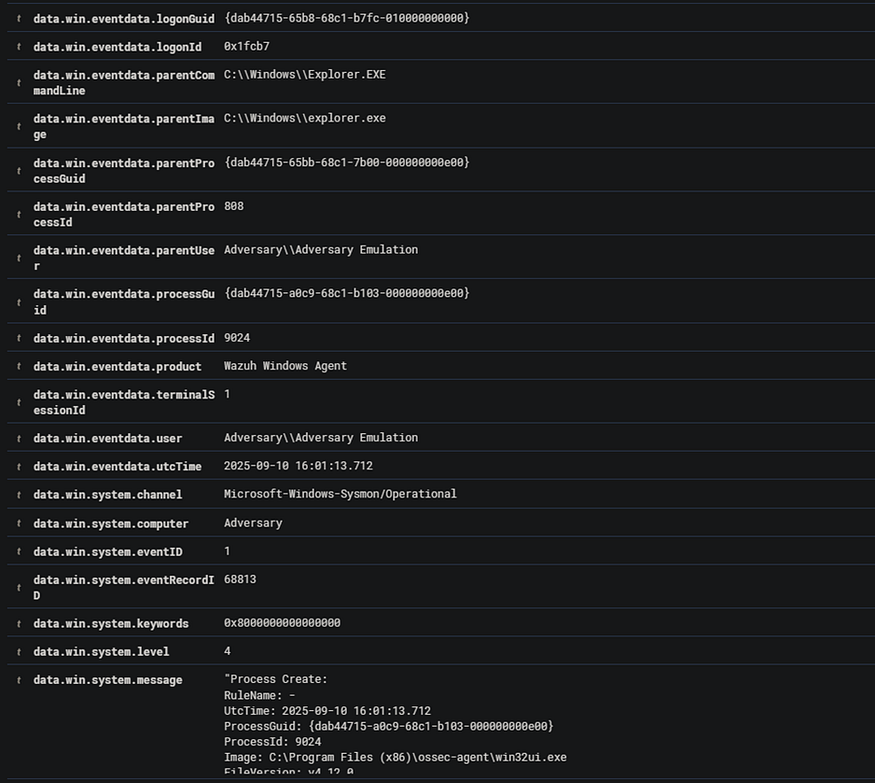Image resolution: width=875 pixels, height=783 pixels.
Task: Click the 68813 eventRecordID value
Action: tap(240, 579)
